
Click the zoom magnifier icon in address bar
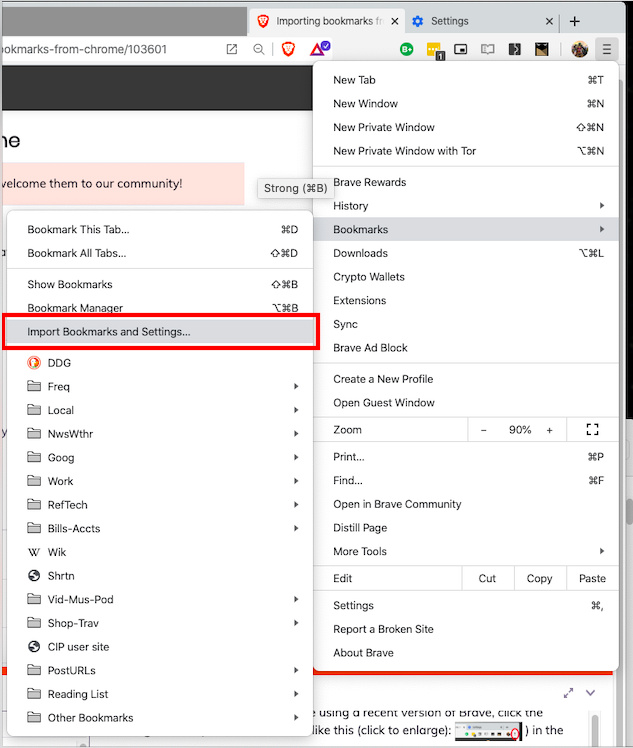[x=259, y=49]
